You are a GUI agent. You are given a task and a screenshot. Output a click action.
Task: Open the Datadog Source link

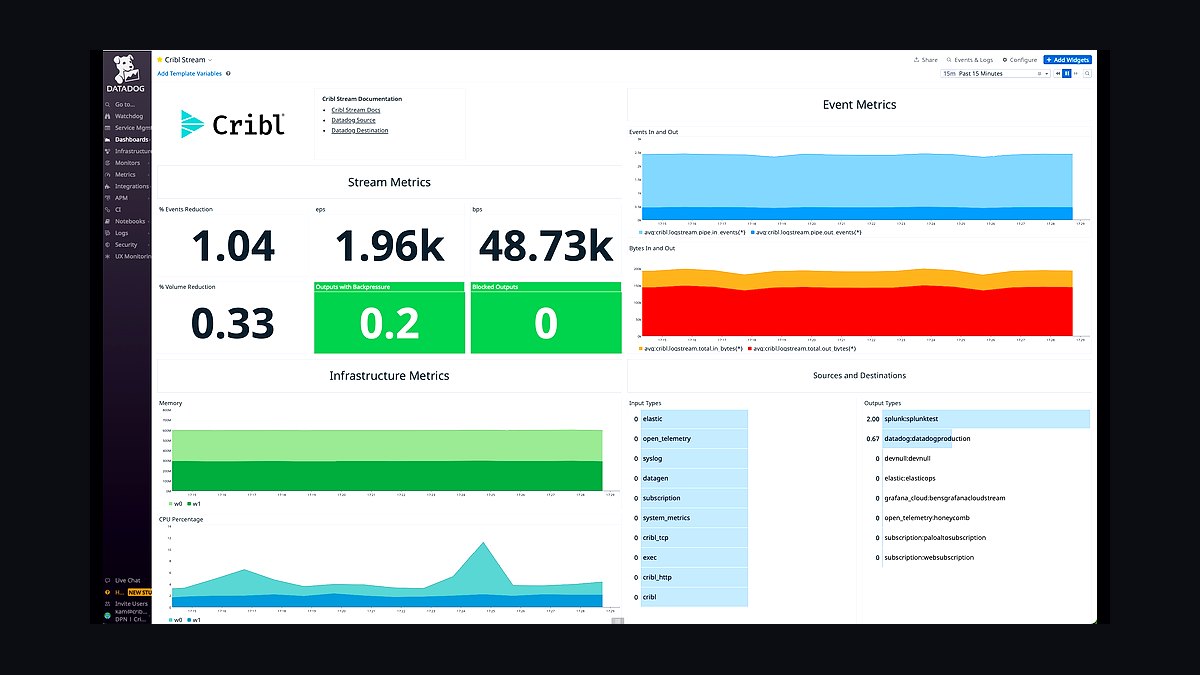click(x=354, y=120)
